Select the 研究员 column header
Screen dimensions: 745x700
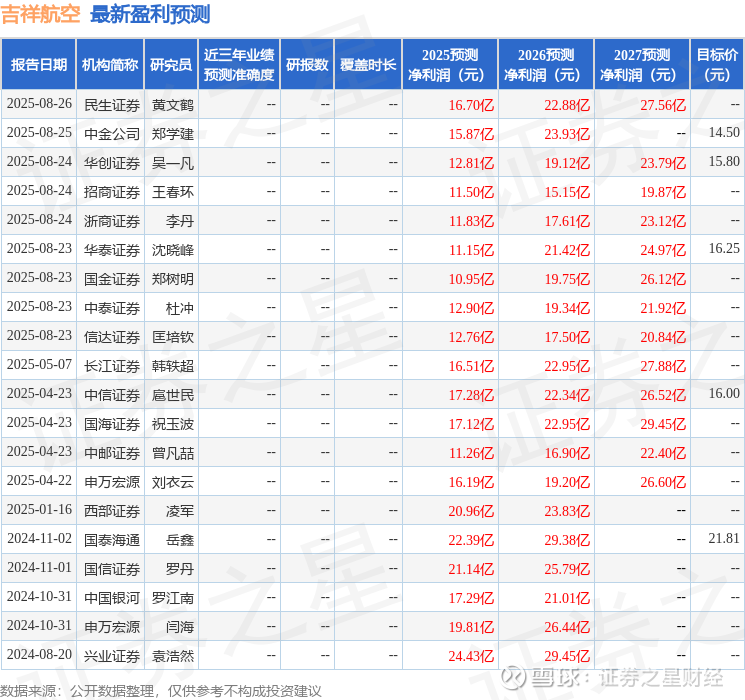pos(171,64)
